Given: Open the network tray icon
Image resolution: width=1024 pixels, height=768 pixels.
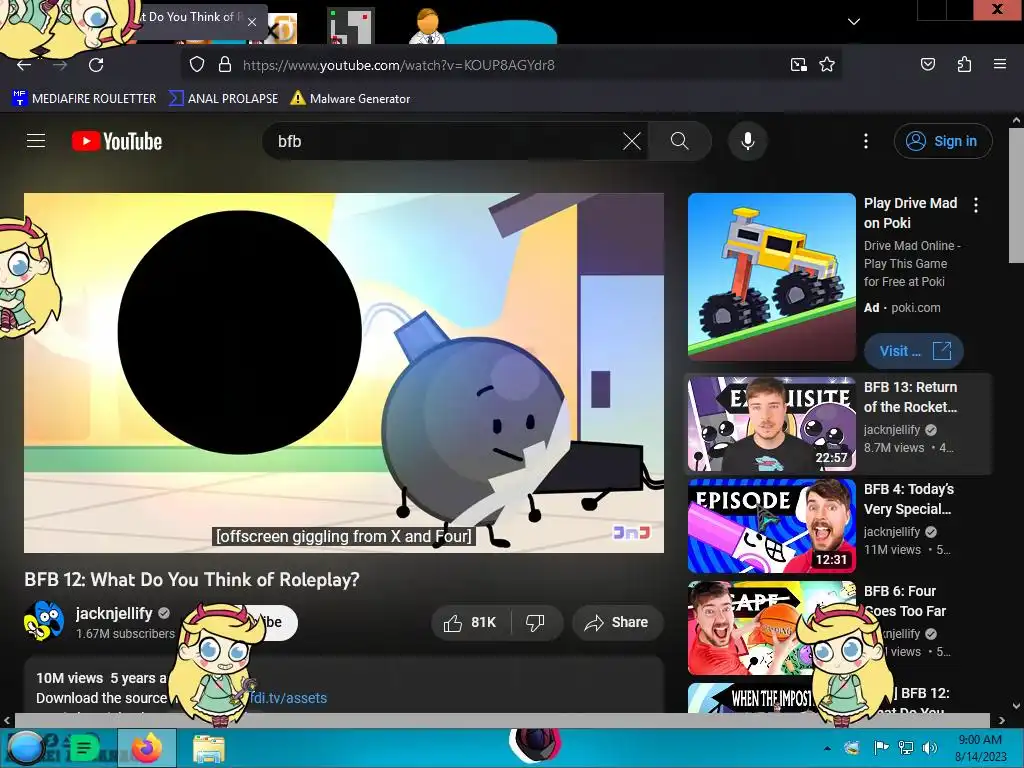Looking at the screenshot, I should [906, 748].
